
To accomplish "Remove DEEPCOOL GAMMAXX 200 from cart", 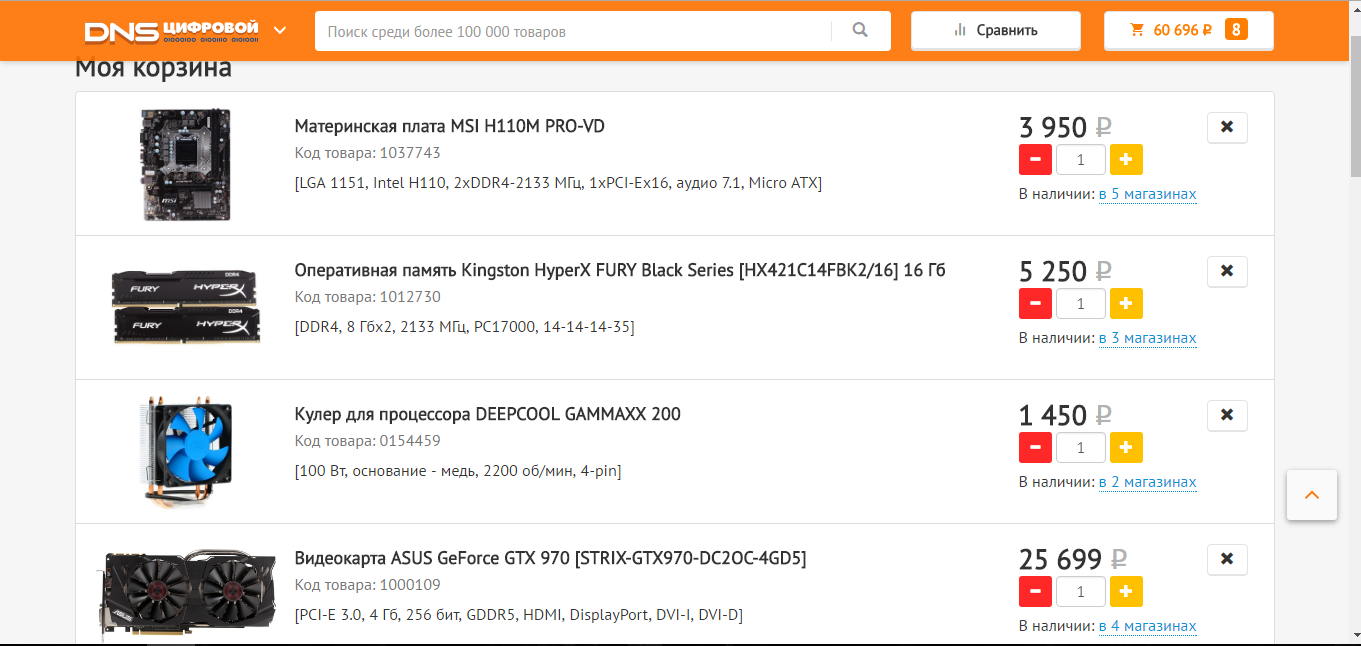I will point(1227,415).
